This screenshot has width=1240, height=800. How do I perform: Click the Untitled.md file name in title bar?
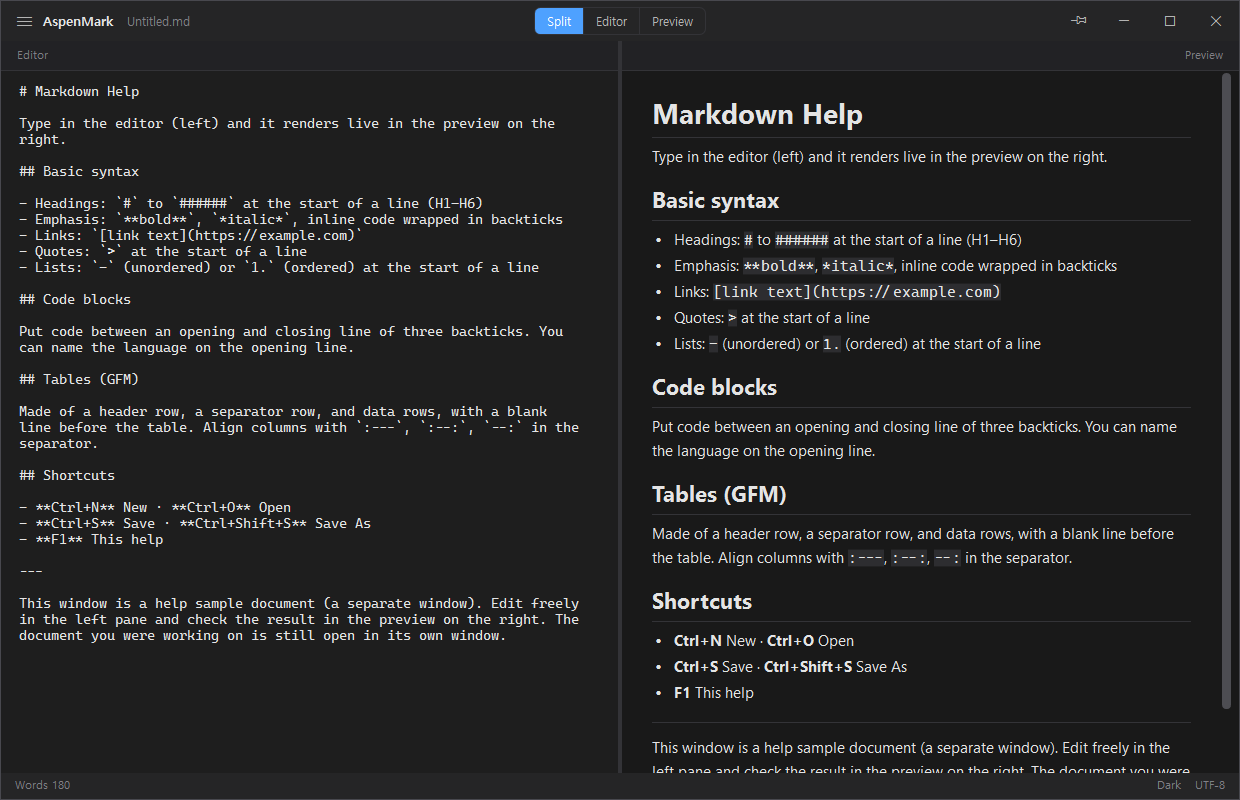click(158, 22)
